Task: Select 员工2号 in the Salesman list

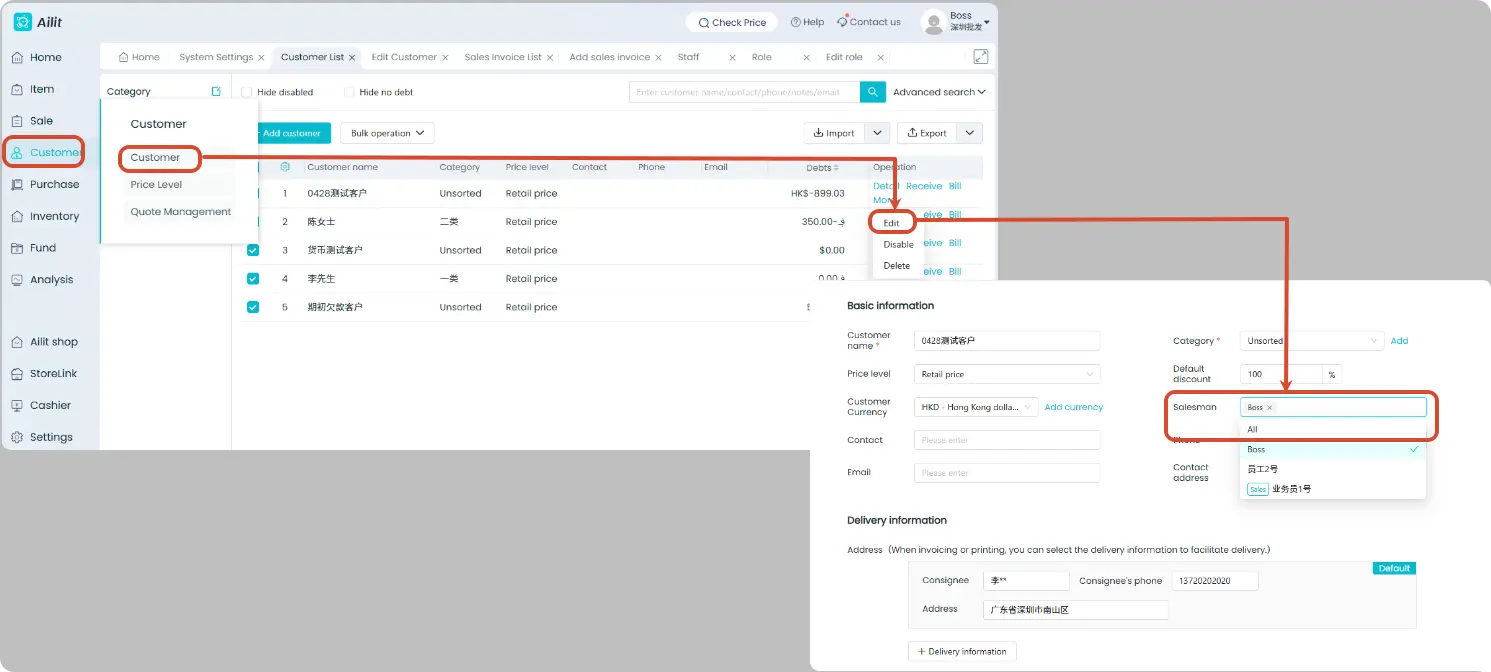Action: click(x=1333, y=469)
